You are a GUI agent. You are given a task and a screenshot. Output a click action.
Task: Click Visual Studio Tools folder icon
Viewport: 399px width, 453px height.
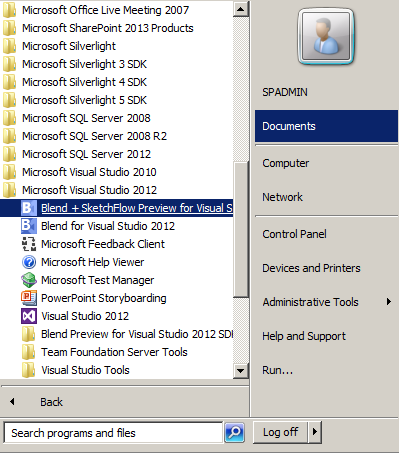pyautogui.click(x=29, y=370)
